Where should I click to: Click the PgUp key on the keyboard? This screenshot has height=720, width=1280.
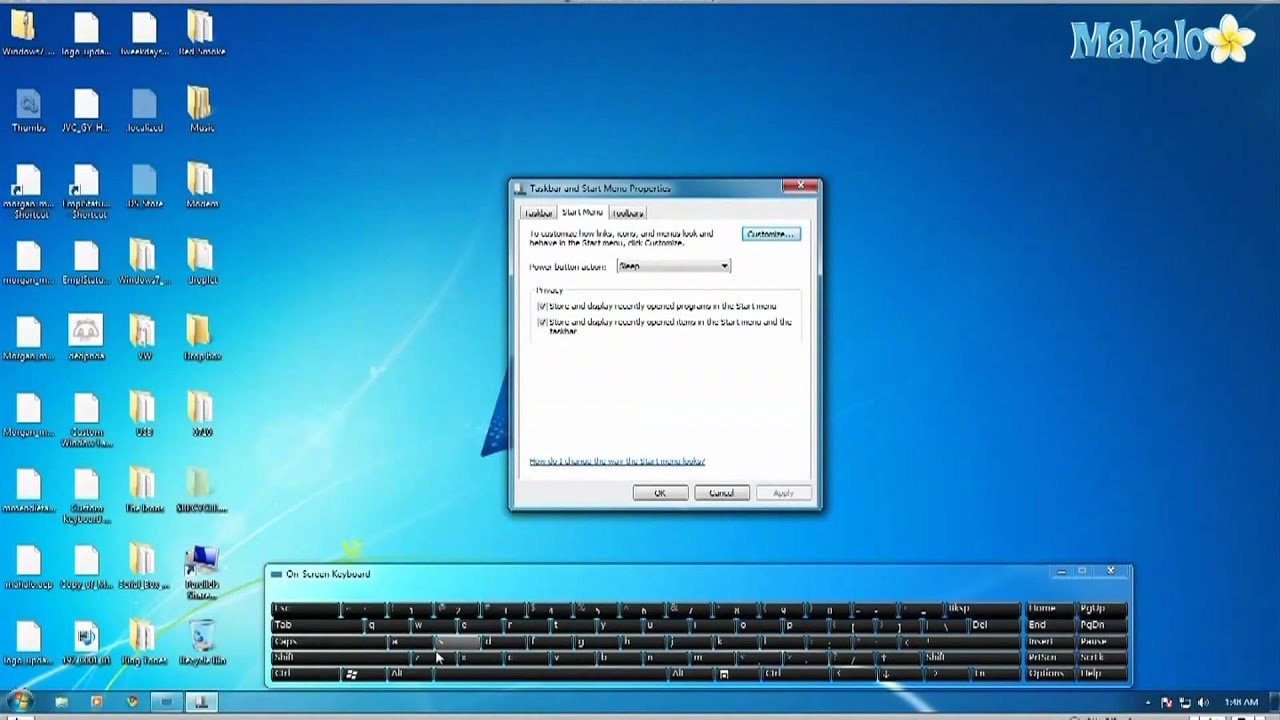1103,609
